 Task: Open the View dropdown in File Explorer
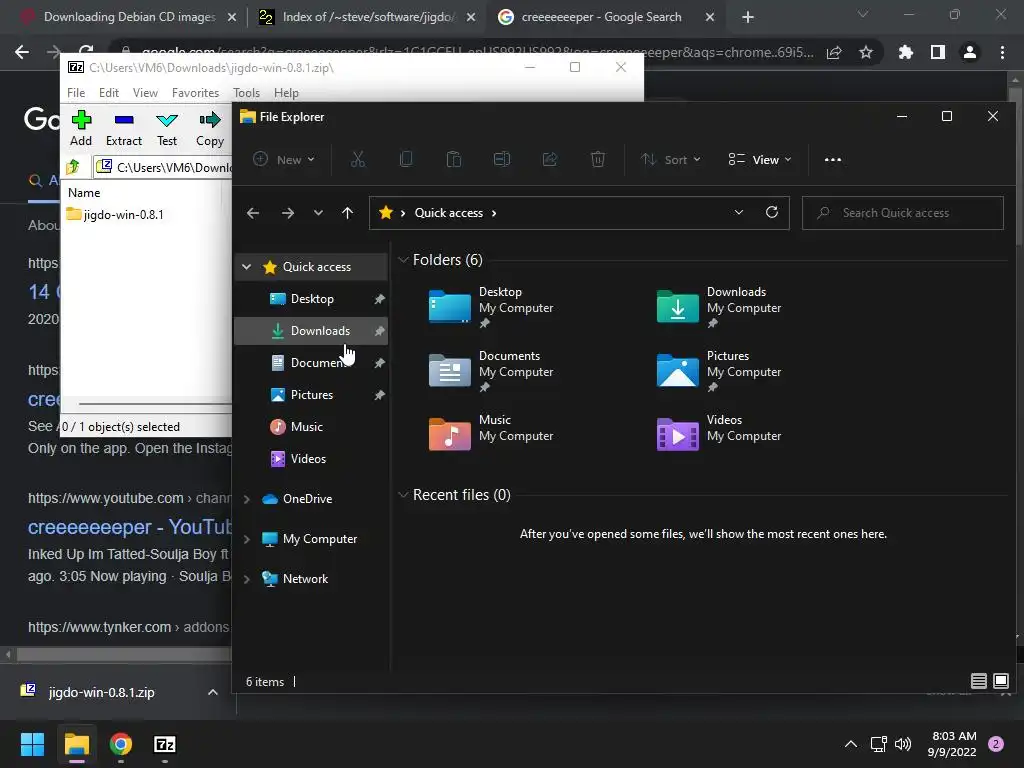760,159
